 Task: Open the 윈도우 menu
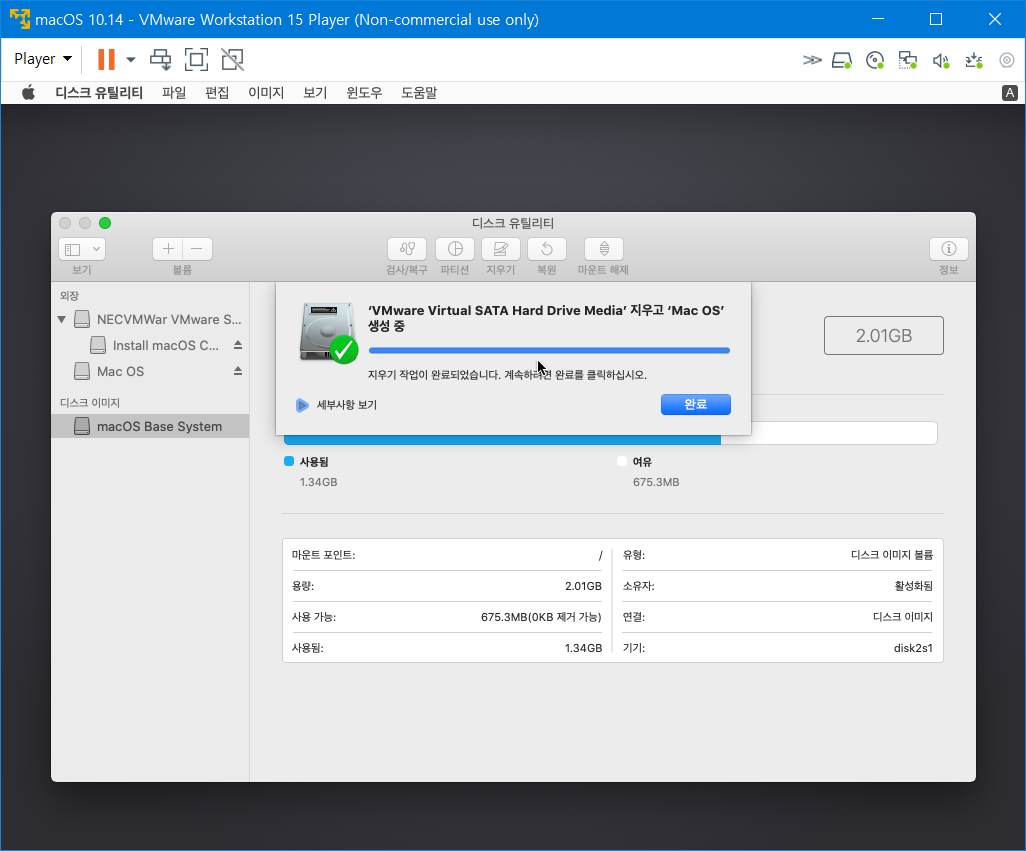(364, 93)
